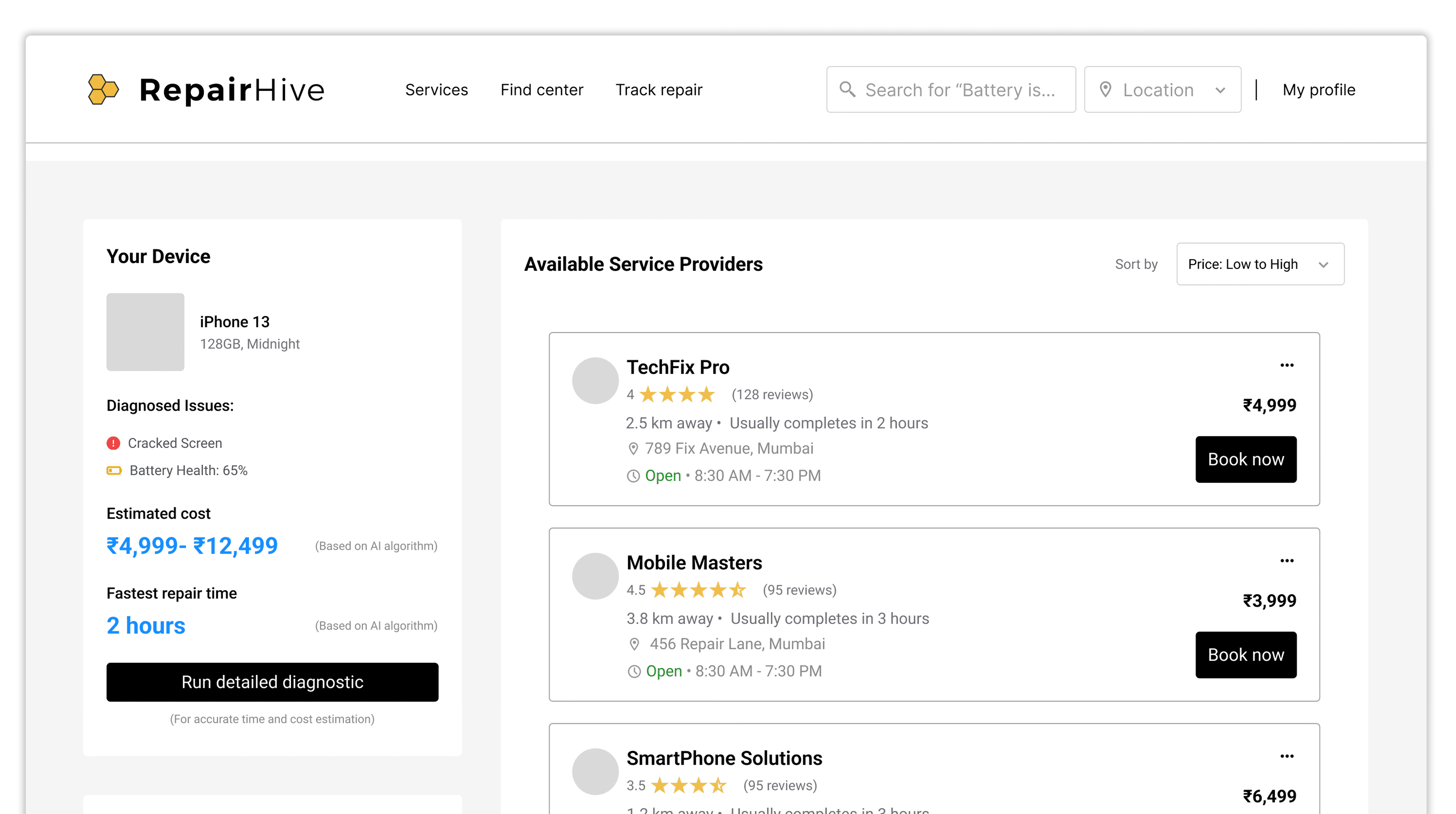This screenshot has width=1456, height=814.
Task: Open Track repair in navigation
Action: pos(658,89)
